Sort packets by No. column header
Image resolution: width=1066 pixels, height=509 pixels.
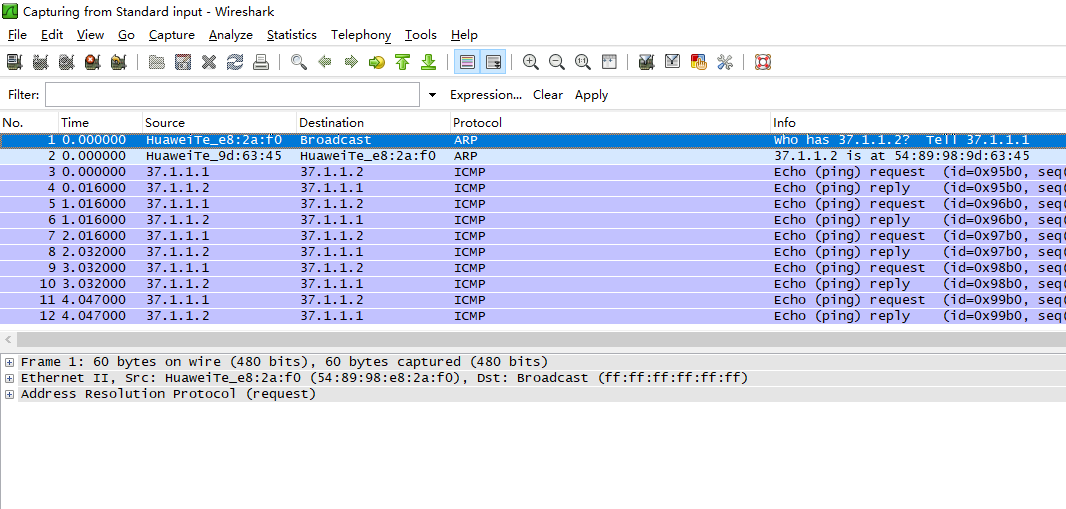(29, 122)
